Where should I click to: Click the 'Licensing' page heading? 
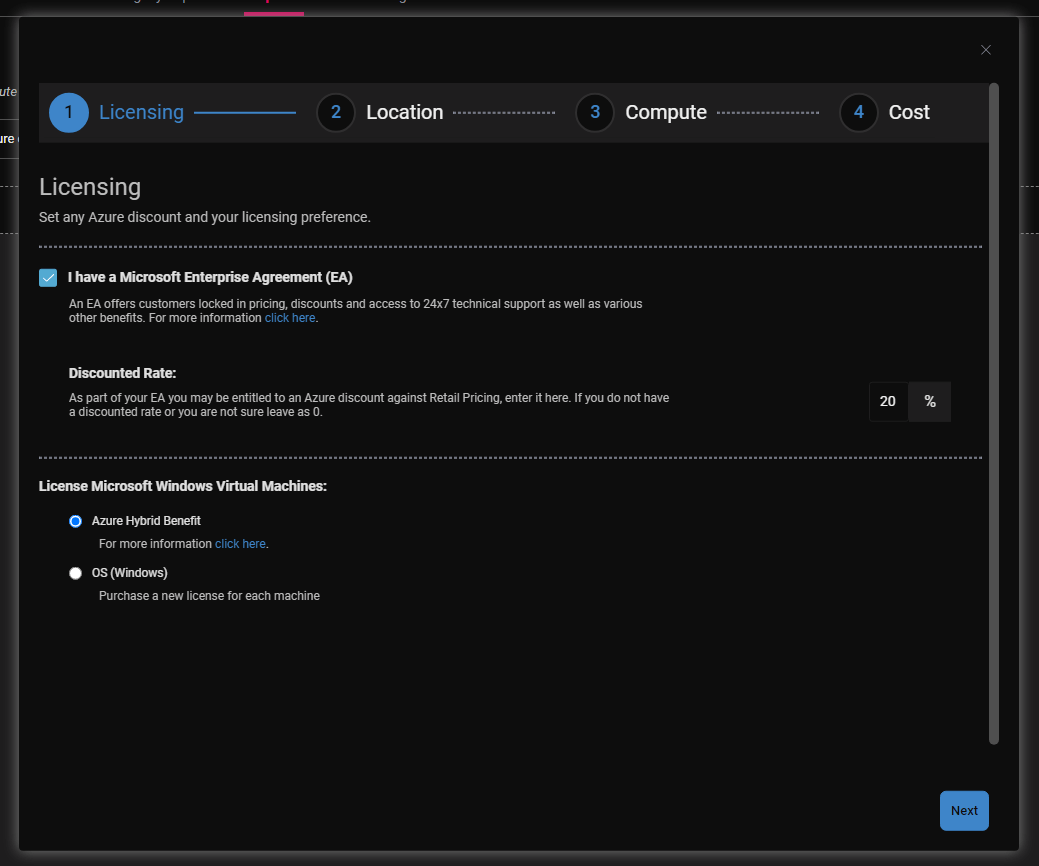tap(90, 188)
